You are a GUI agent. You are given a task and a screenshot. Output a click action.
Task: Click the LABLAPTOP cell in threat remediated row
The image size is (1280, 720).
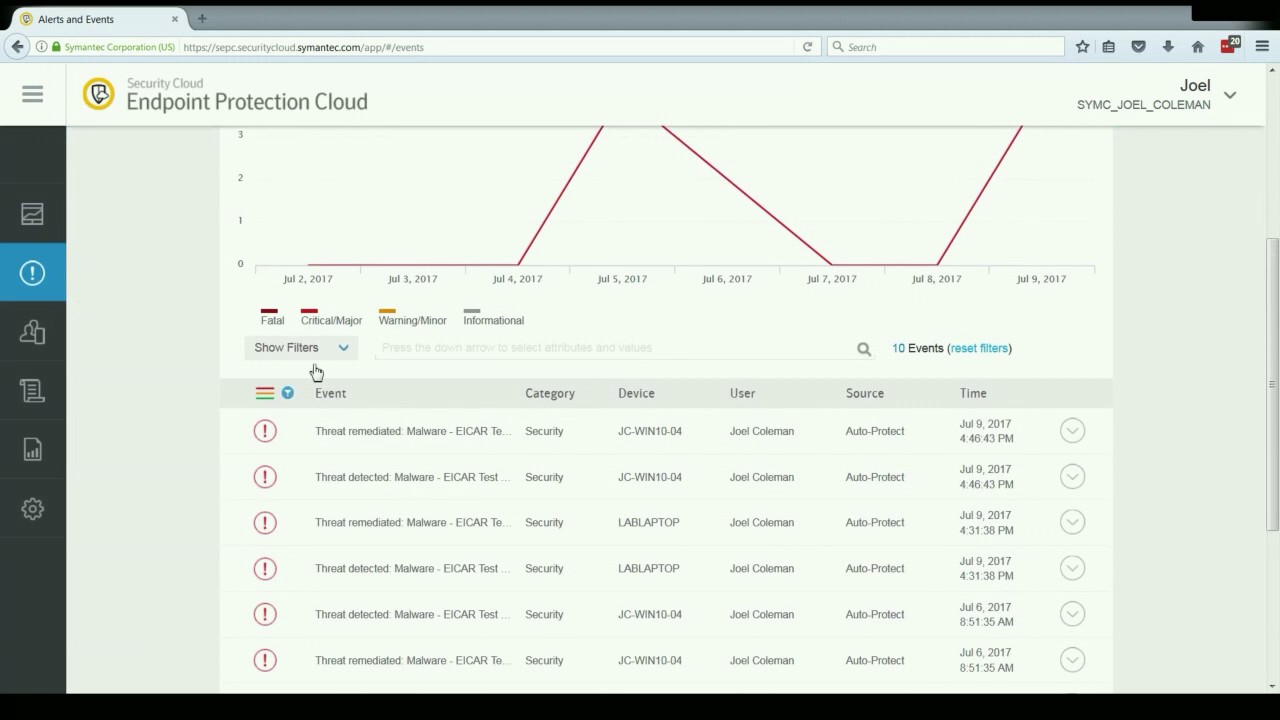(x=648, y=522)
